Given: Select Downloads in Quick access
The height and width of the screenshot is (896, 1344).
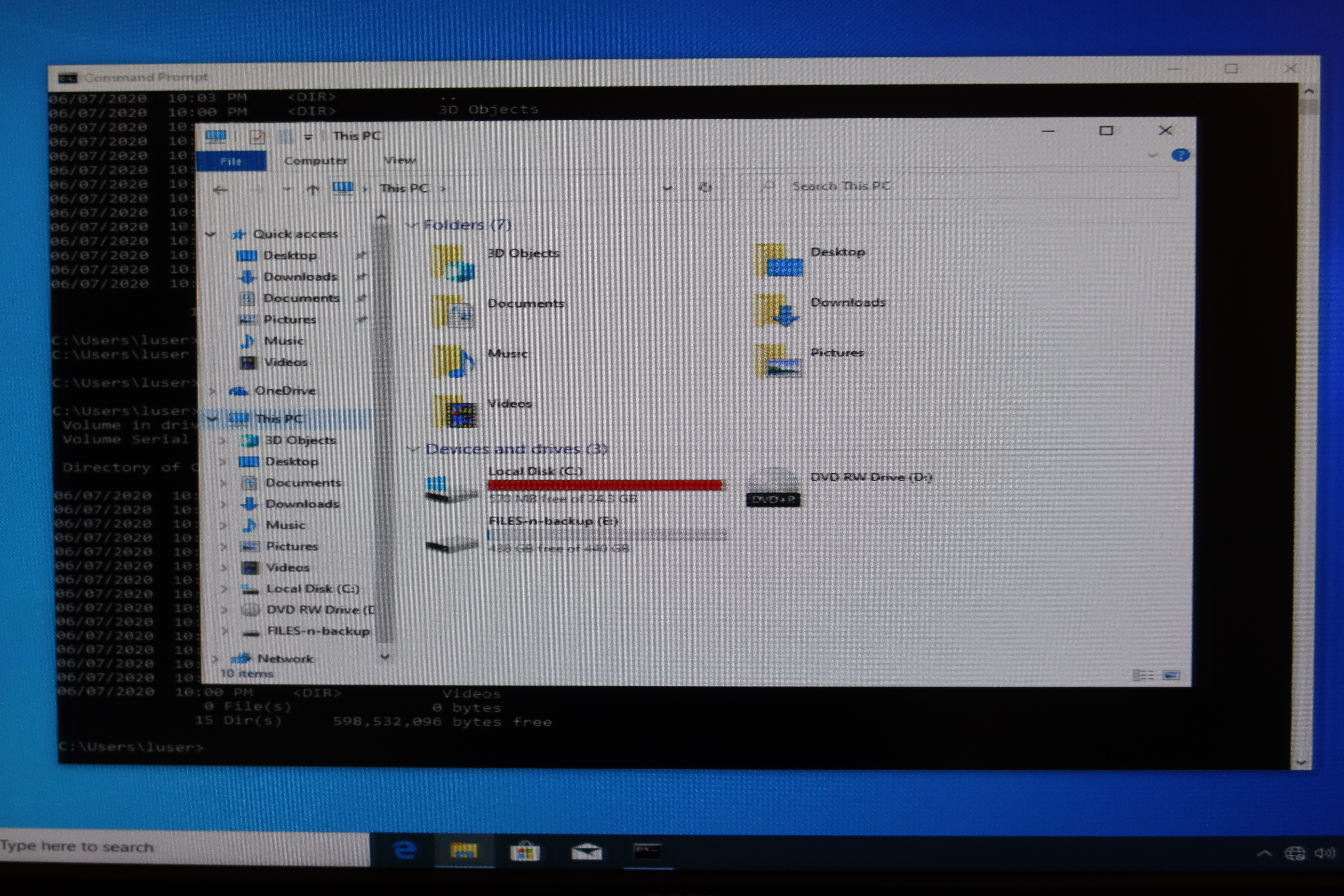Looking at the screenshot, I should click(299, 277).
